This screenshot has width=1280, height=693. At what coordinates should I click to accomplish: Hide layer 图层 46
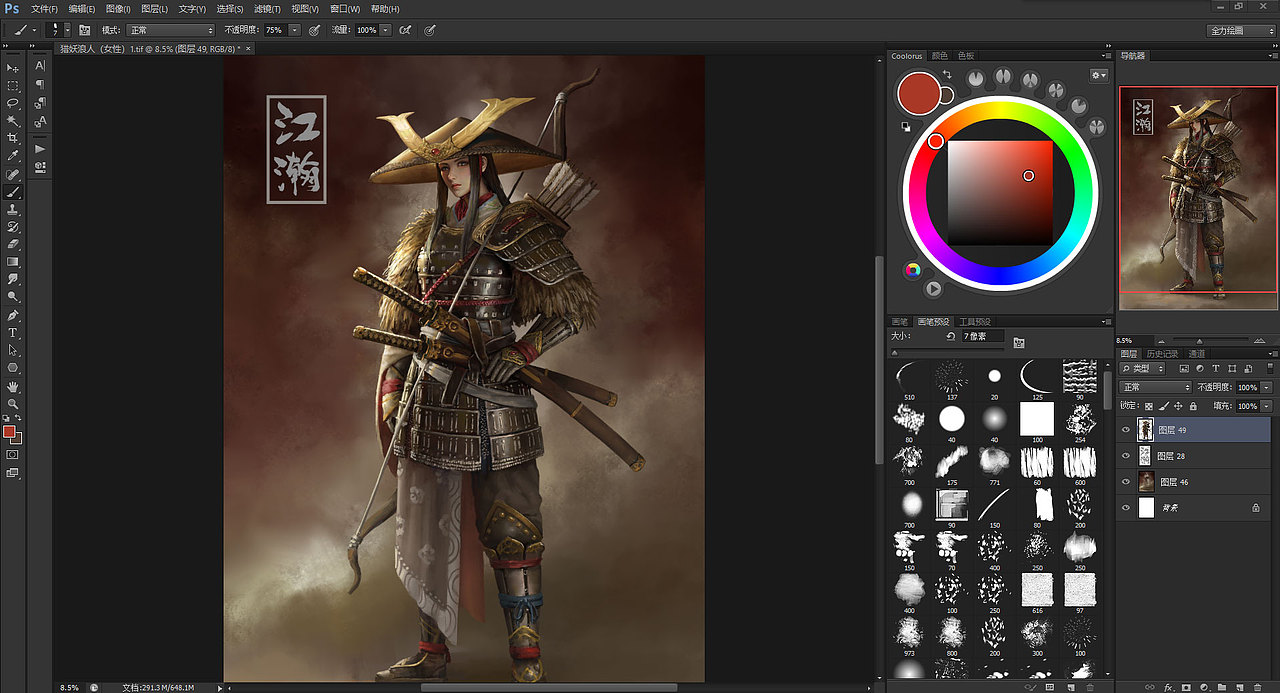(x=1126, y=482)
